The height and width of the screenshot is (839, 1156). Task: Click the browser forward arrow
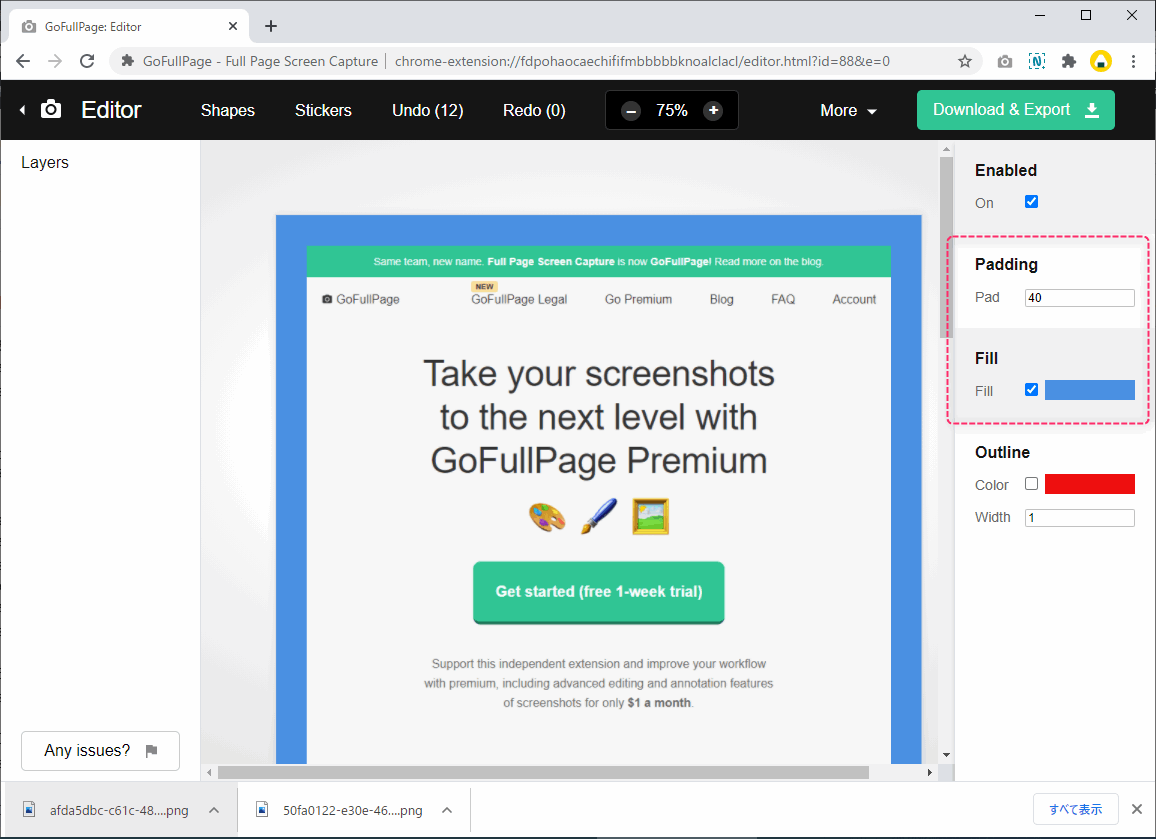pyautogui.click(x=55, y=61)
